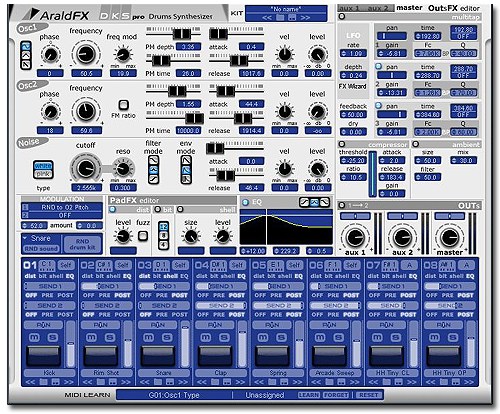Click the MIDI FORGET button
This screenshot has width=500, height=414.
pyautogui.click(x=336, y=395)
